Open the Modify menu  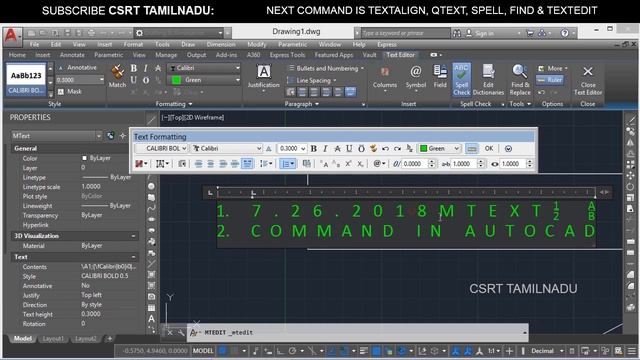(256, 44)
